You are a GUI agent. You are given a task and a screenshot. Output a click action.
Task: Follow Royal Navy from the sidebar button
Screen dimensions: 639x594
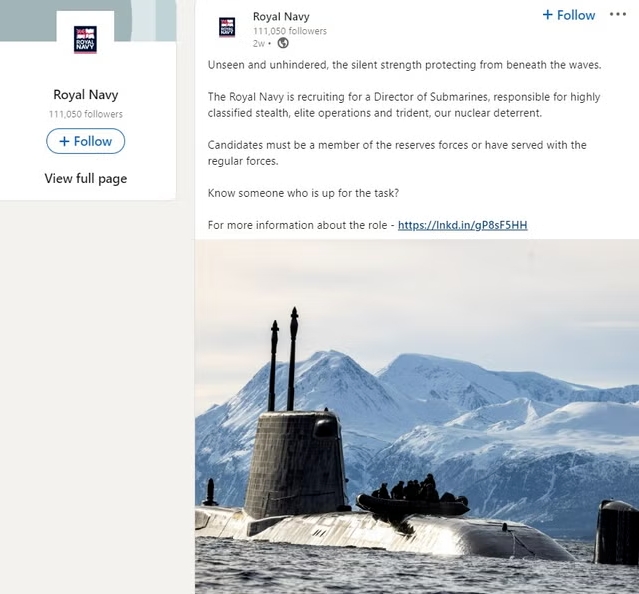coord(86,141)
